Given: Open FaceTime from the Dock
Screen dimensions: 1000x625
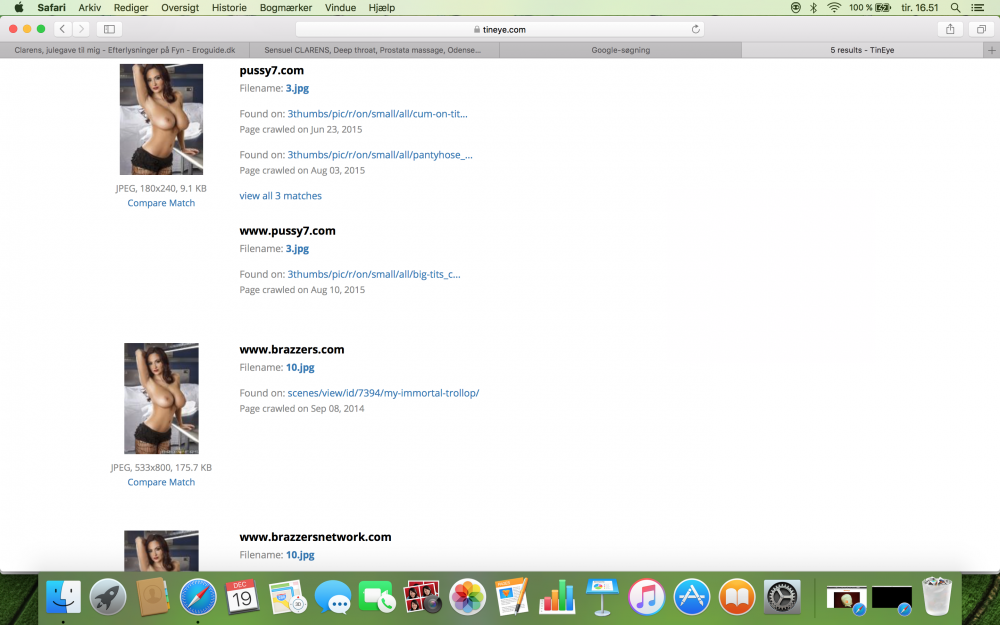Looking at the screenshot, I should [377, 598].
